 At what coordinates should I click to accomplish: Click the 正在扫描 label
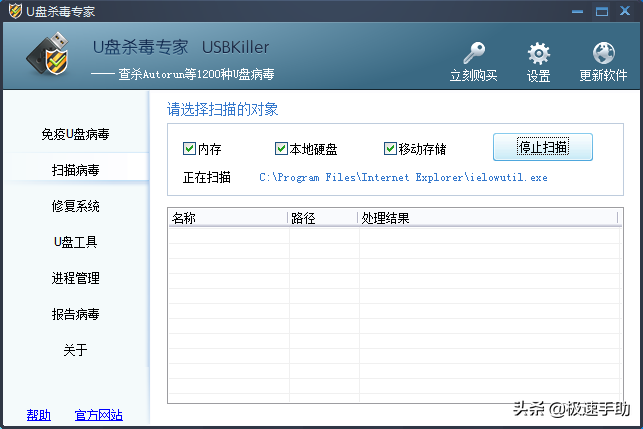click(207, 178)
